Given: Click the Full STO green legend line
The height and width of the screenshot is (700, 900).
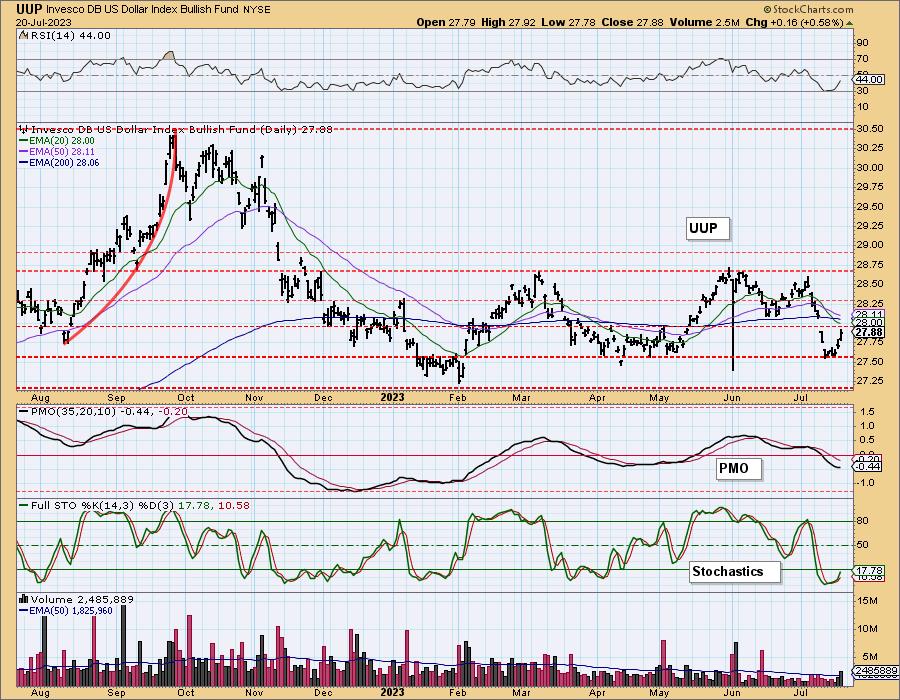Looking at the screenshot, I should pos(24,505).
